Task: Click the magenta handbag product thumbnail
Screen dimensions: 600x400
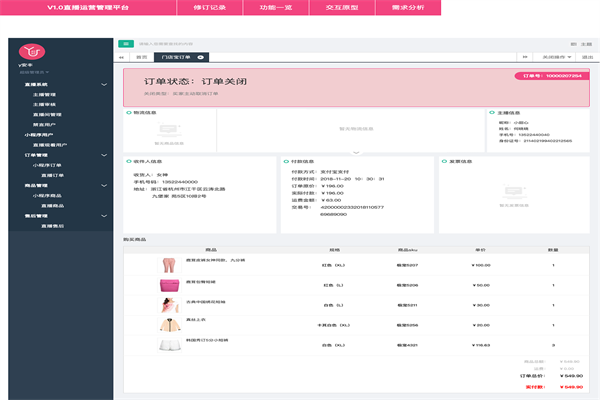Action: pos(169,285)
